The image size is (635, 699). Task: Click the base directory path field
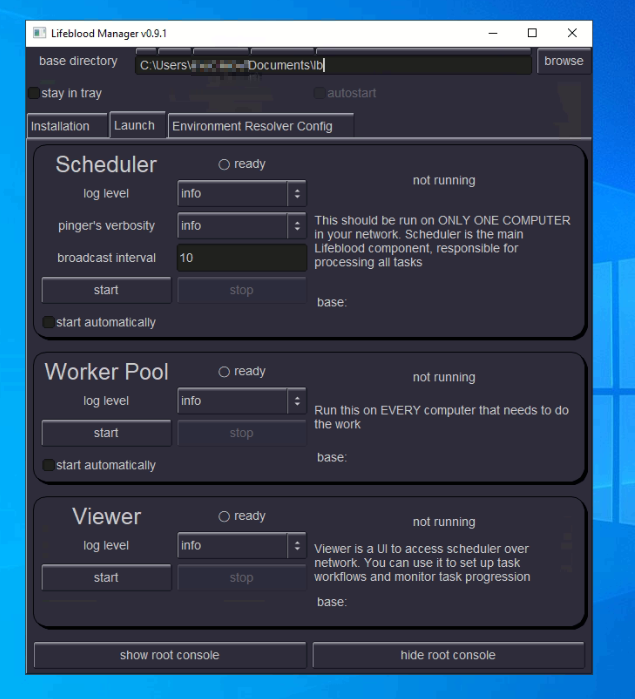[333, 65]
